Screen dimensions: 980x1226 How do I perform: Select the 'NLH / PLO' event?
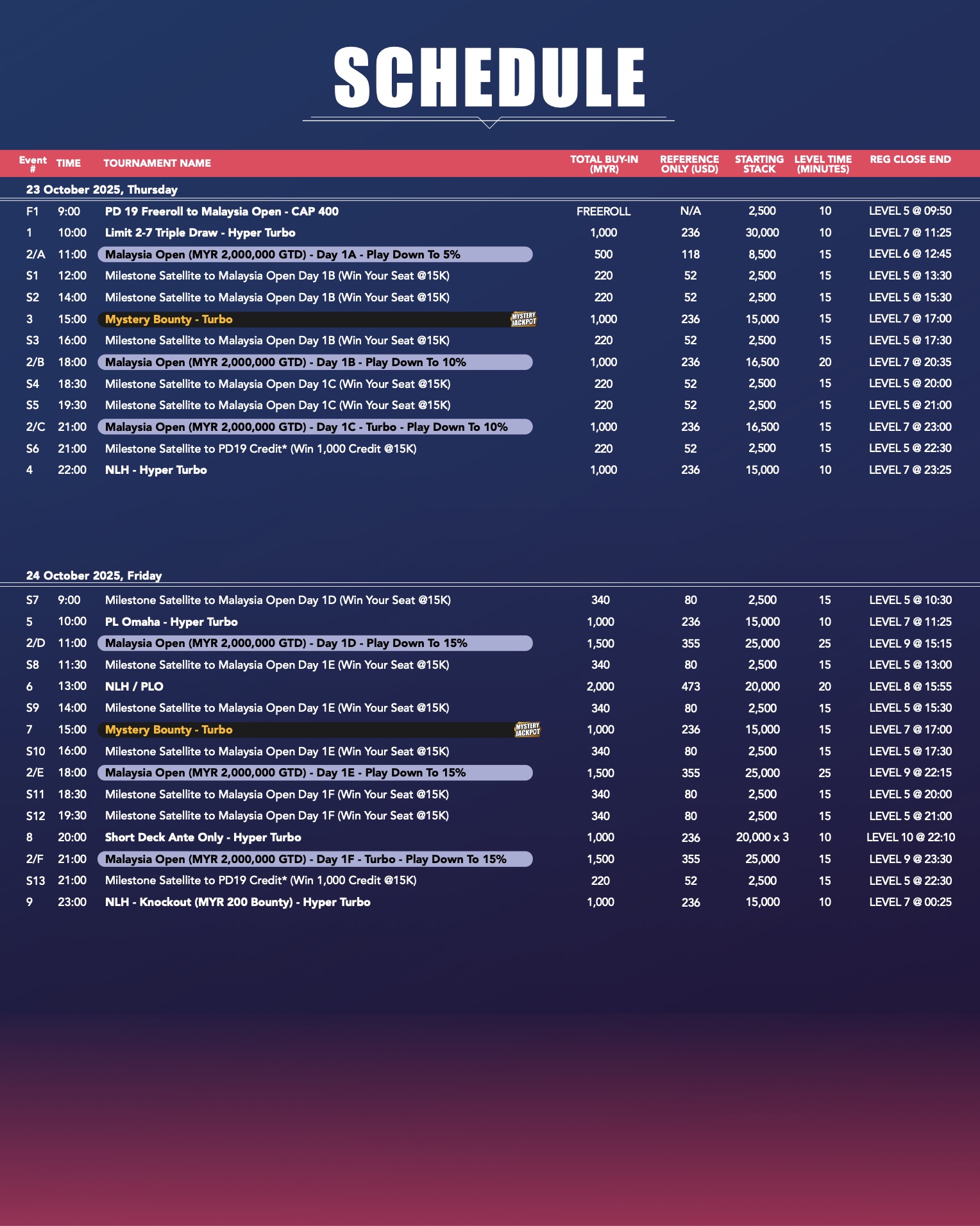point(134,687)
